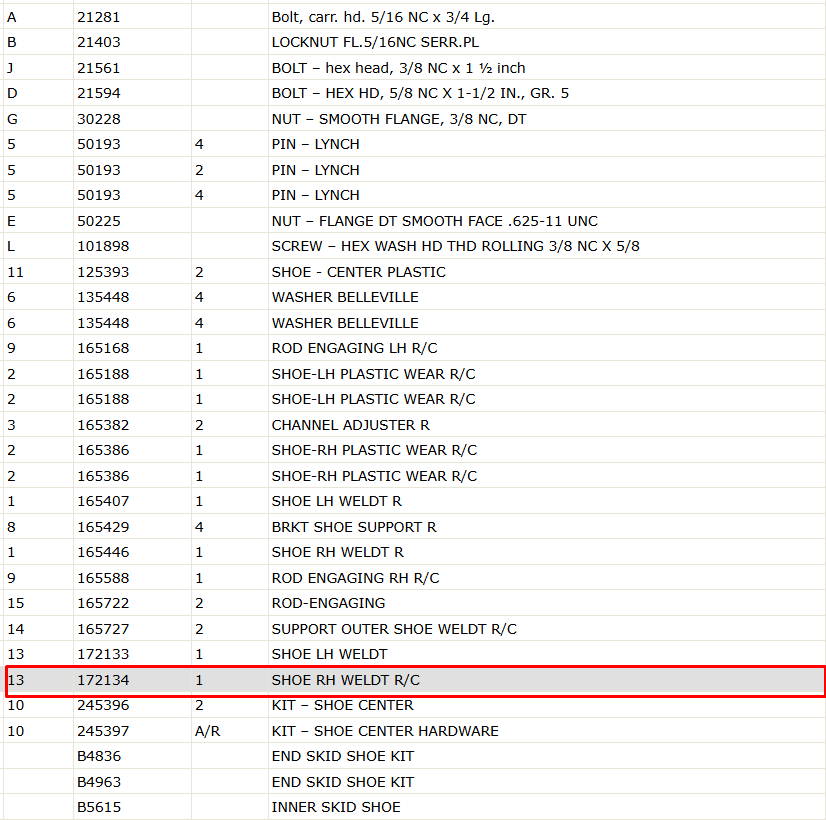Select the SHOE LH WELDT row 172133
The height and width of the screenshot is (820, 826).
pyautogui.click(x=415, y=654)
